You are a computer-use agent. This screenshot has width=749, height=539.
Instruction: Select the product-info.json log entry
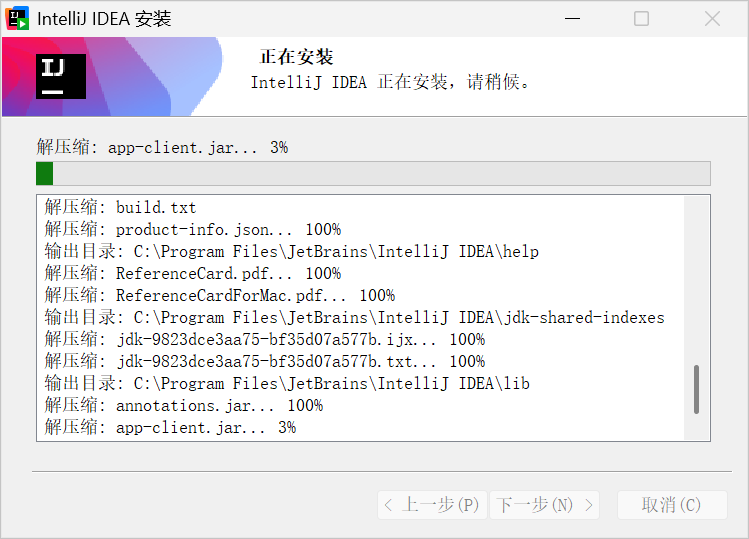point(193,230)
